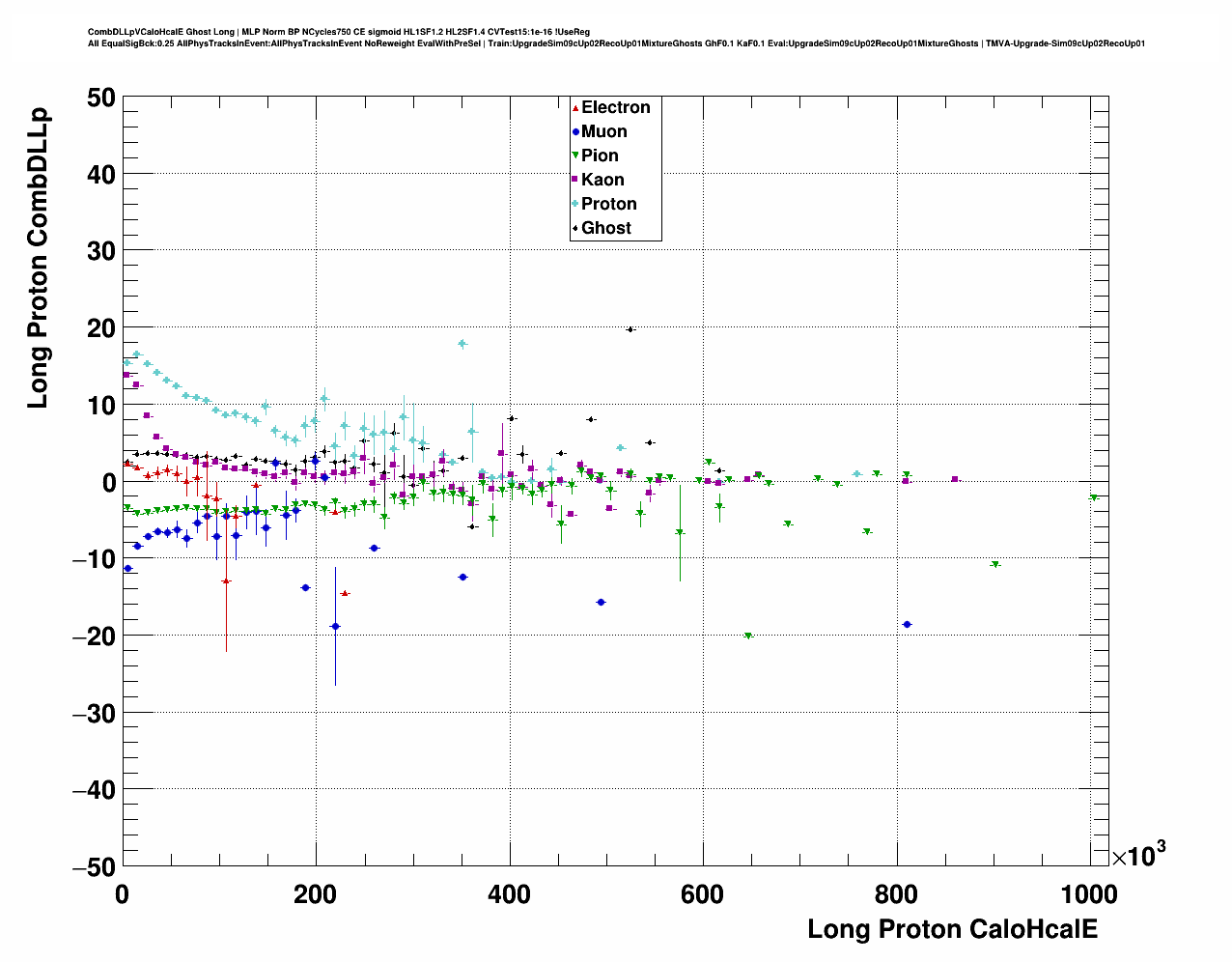The image size is (1232, 962).
Task: Click the y-axis title Long Proton CombDLLp
Action: pyautogui.click(x=38, y=259)
